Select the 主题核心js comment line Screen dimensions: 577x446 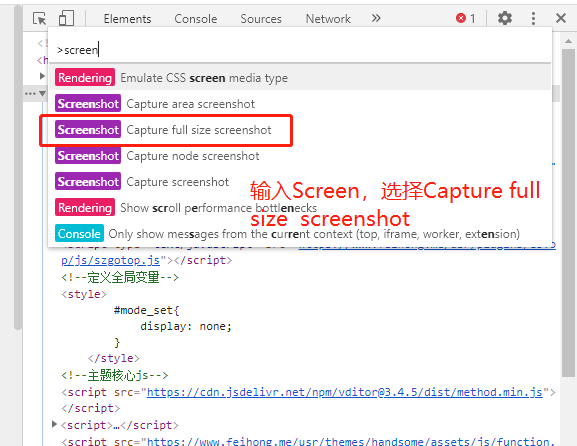coord(114,375)
